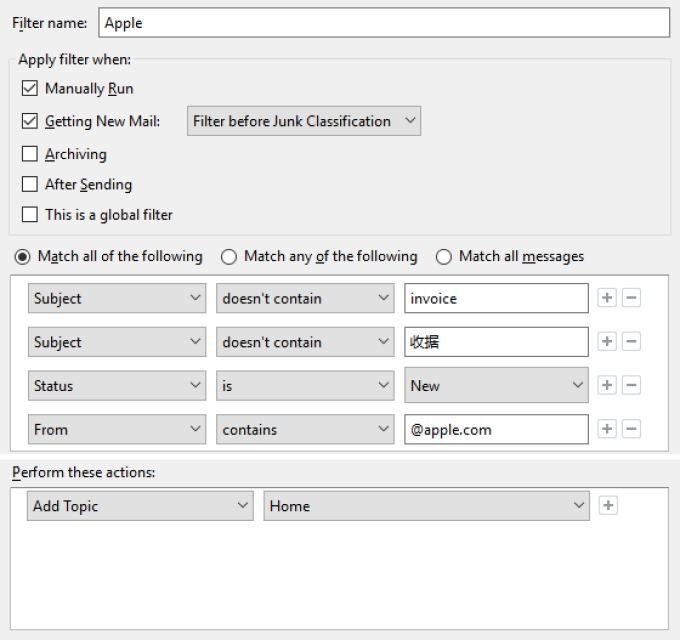Open Subject field dropdown in 收据 row

pos(117,342)
